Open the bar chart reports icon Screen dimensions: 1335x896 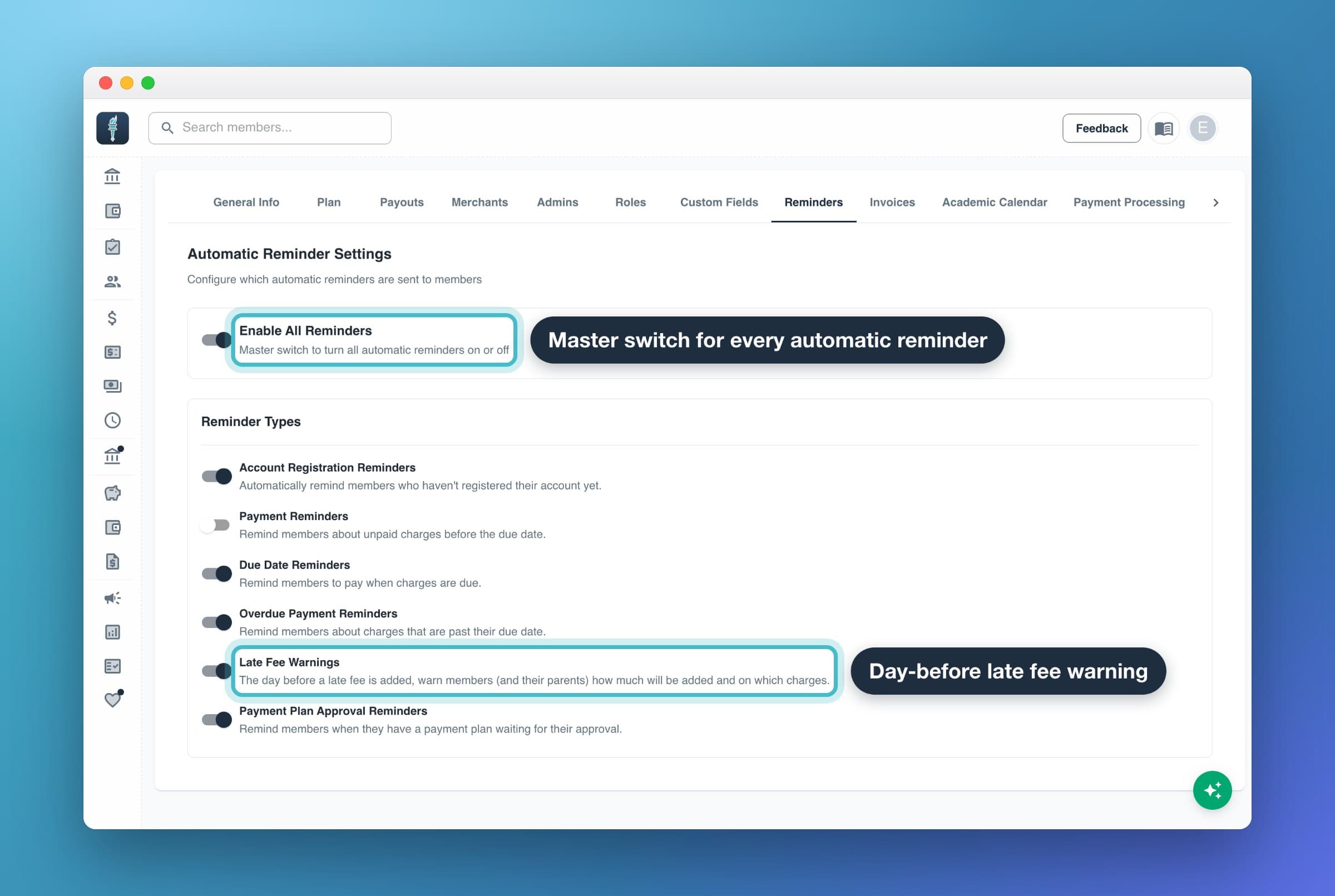[x=112, y=632]
